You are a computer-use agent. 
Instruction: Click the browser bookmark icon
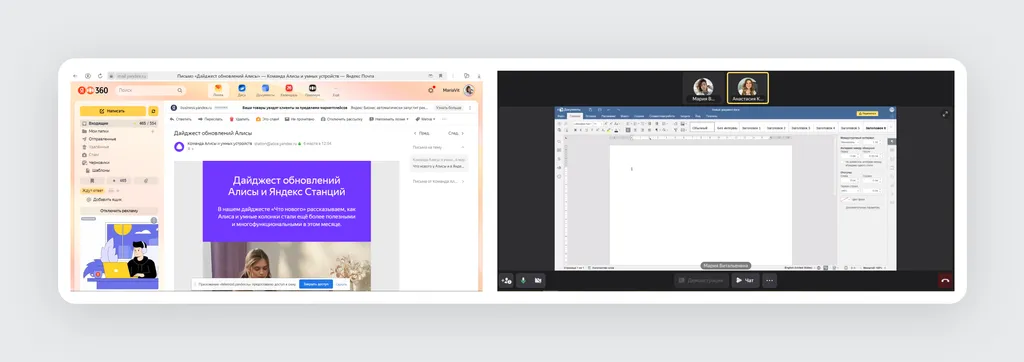440,76
